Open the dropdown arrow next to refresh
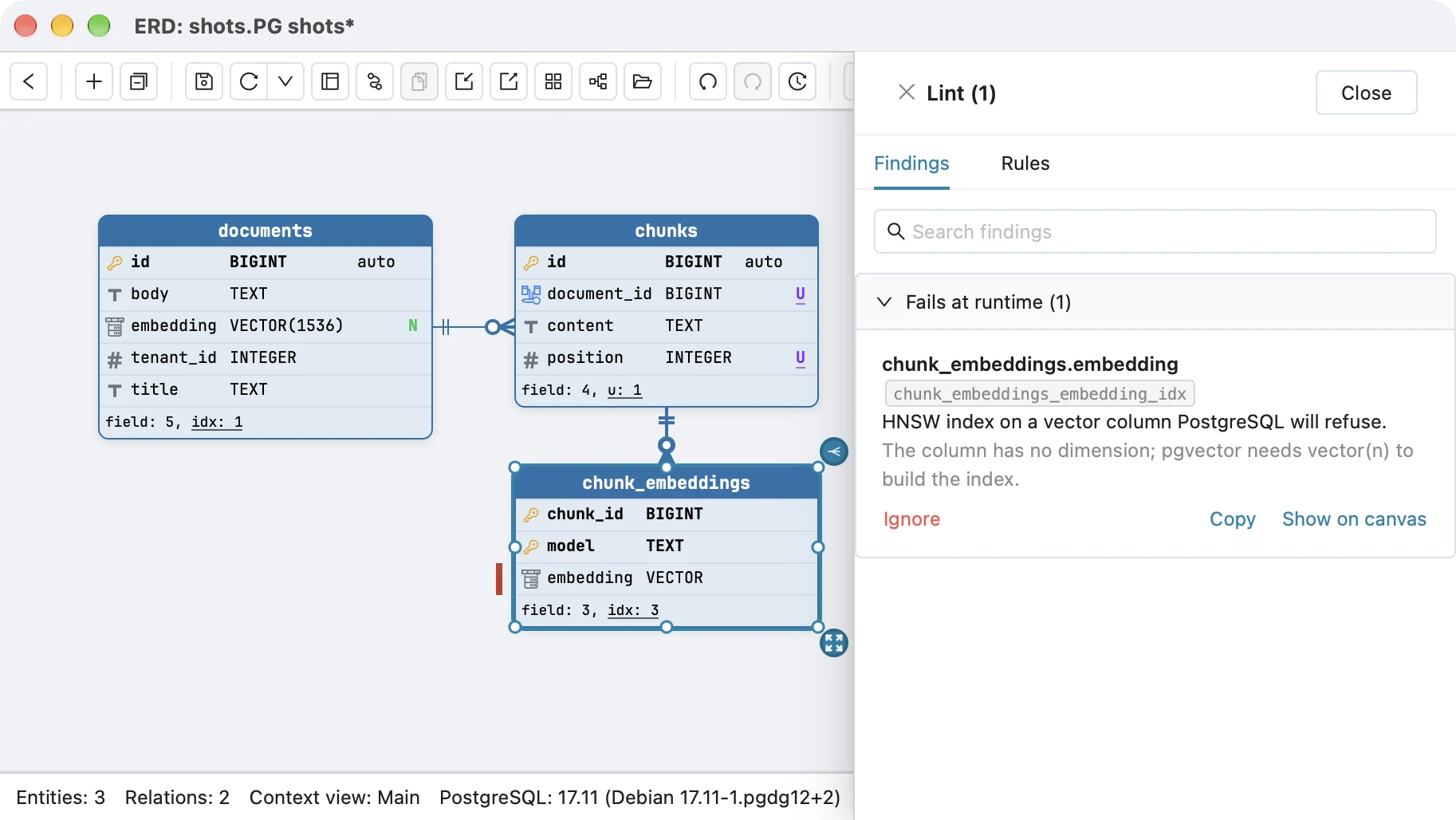1456x820 pixels. tap(285, 81)
